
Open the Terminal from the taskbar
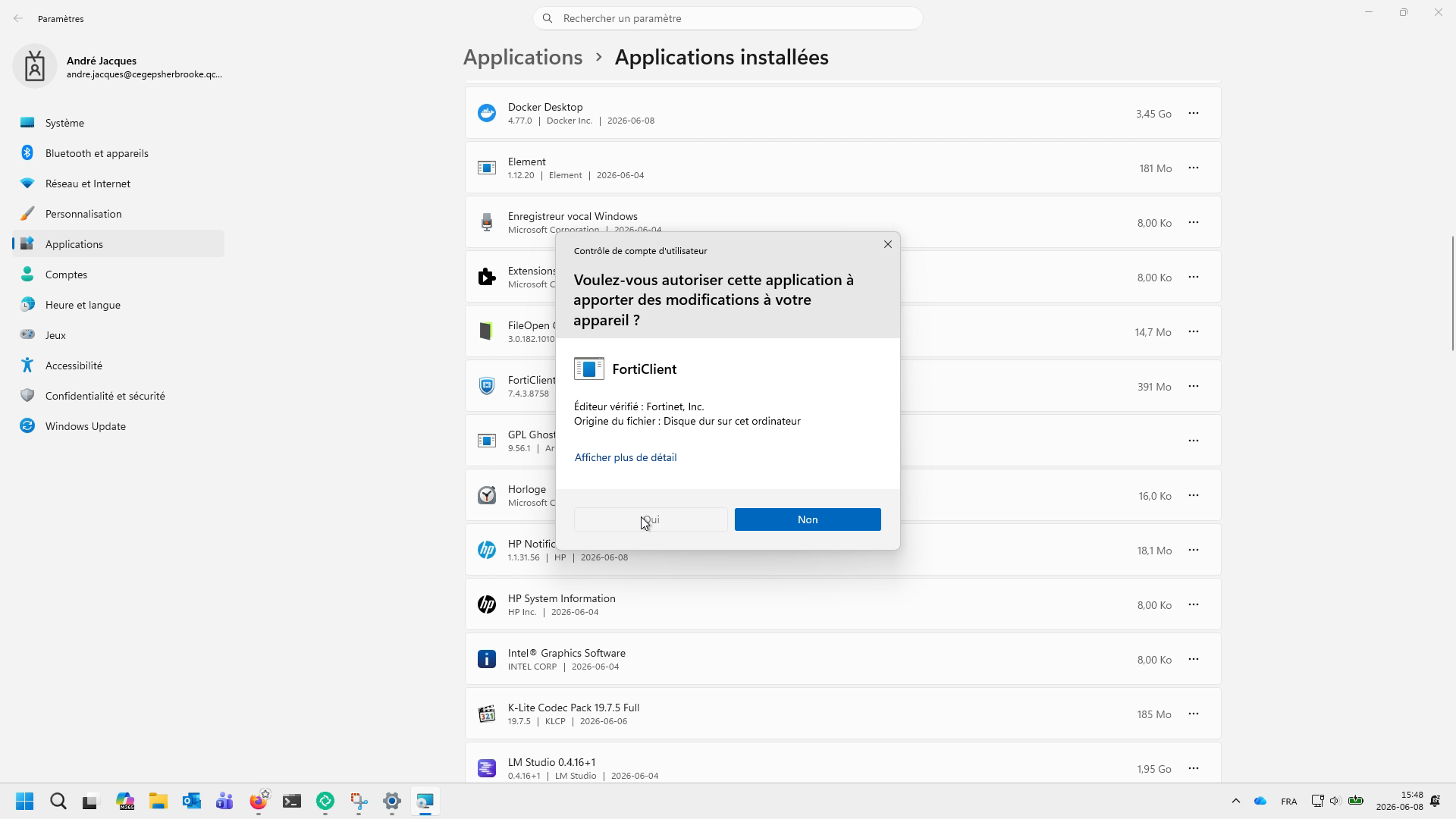(x=292, y=802)
